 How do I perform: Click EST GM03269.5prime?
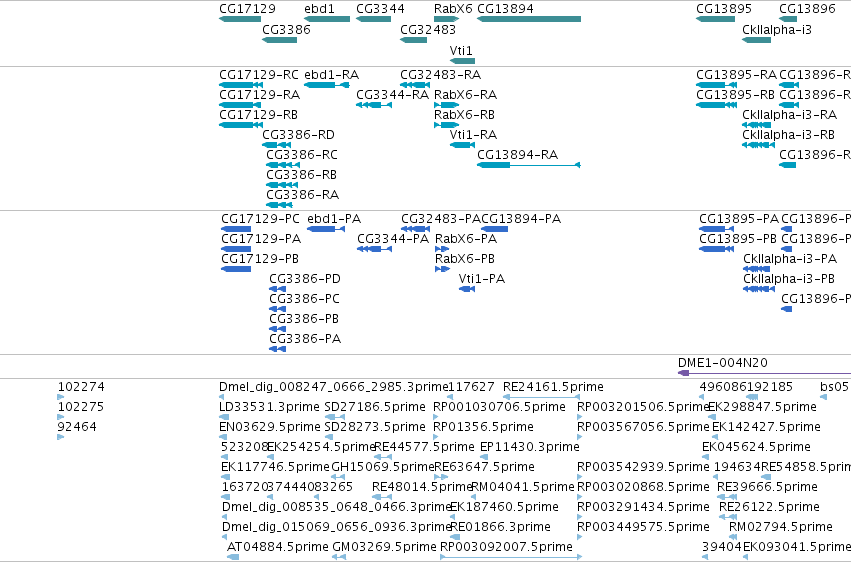(x=339, y=557)
